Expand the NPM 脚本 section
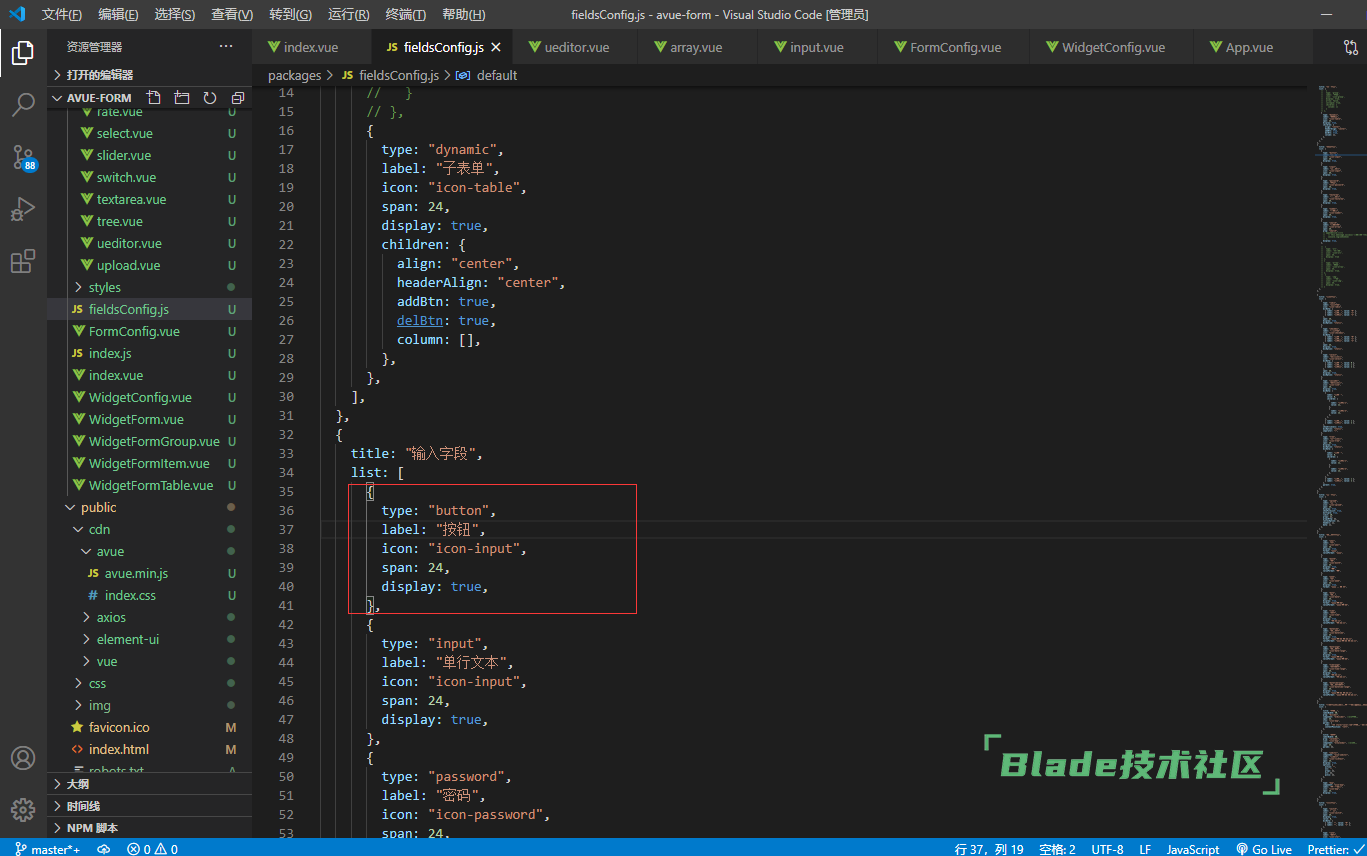Viewport: 1367px width, 856px height. coord(150,827)
